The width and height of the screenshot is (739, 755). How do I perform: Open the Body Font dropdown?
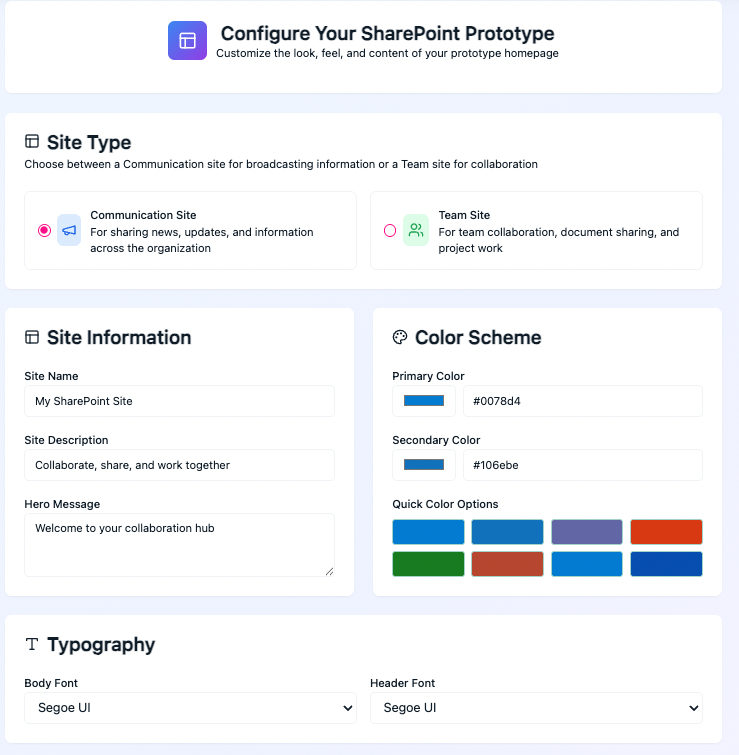click(190, 708)
